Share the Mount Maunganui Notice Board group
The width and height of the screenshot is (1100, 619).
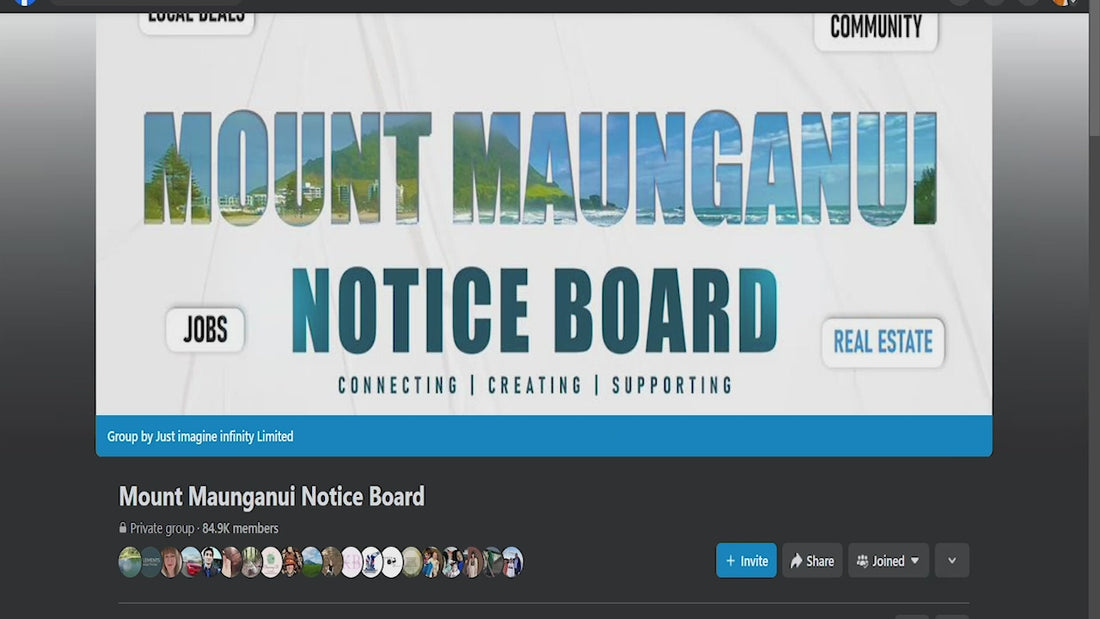pos(812,561)
